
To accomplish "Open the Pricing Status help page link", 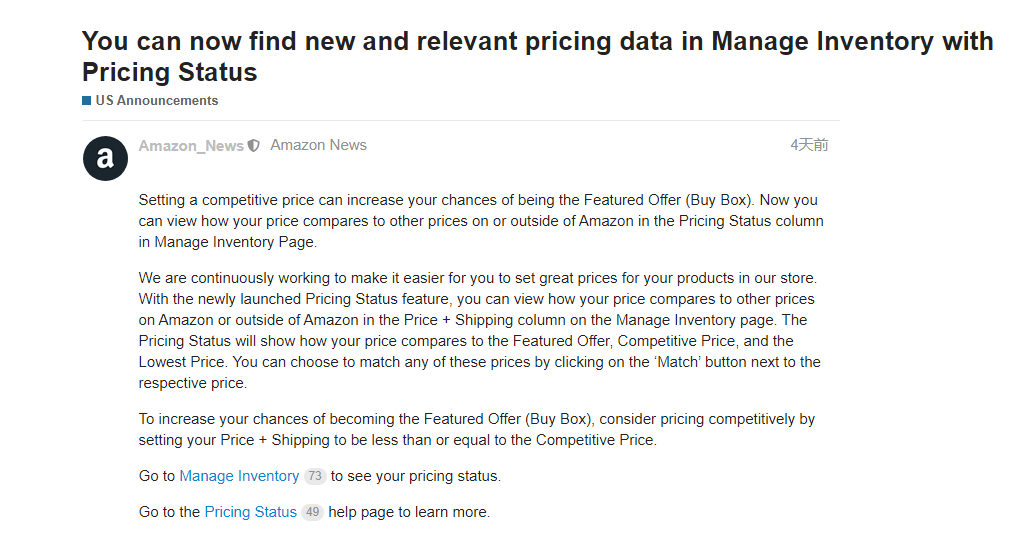I will pyautogui.click(x=250, y=512).
